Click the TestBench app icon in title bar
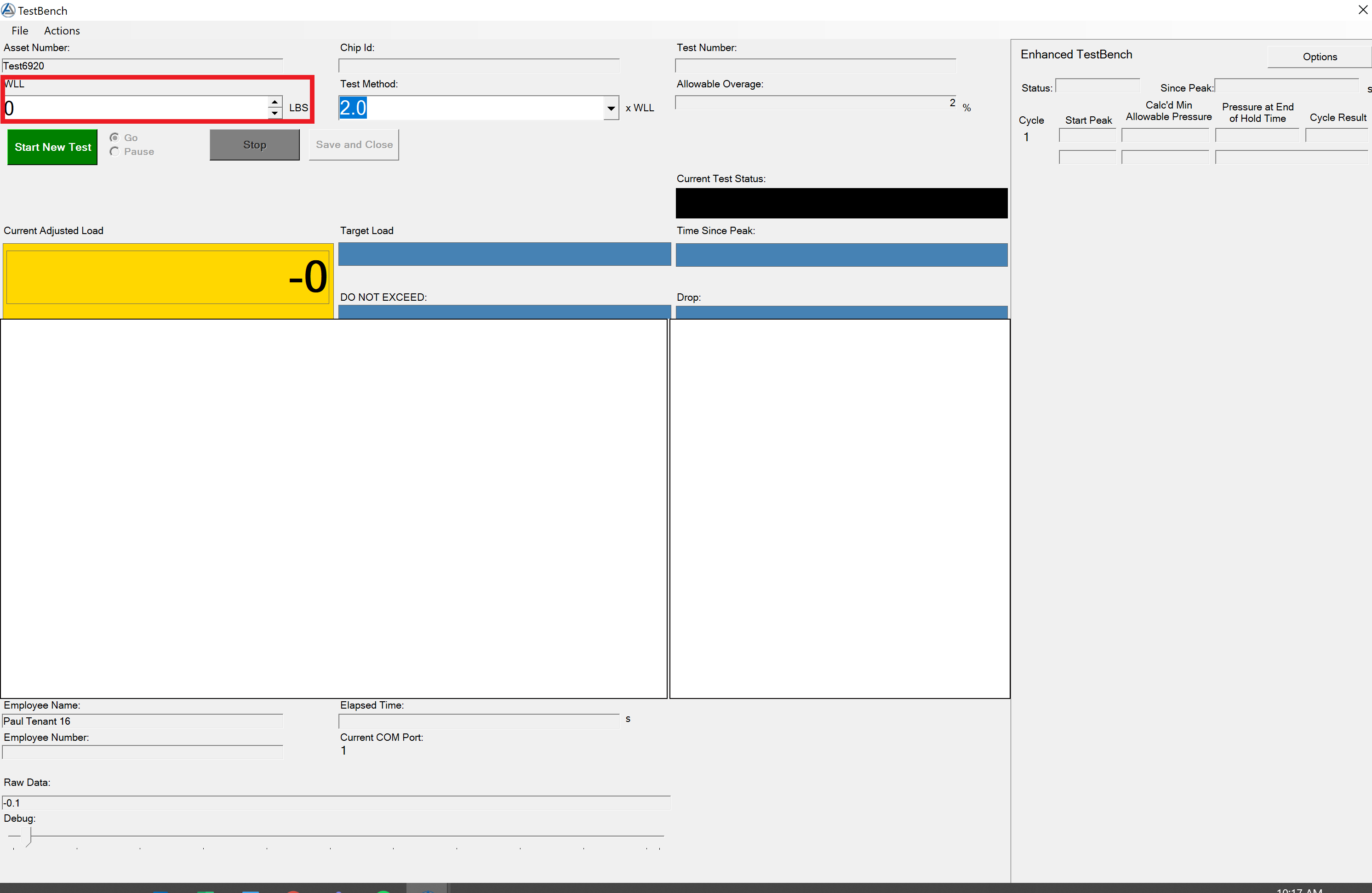Image resolution: width=1372 pixels, height=893 pixels. [8, 10]
